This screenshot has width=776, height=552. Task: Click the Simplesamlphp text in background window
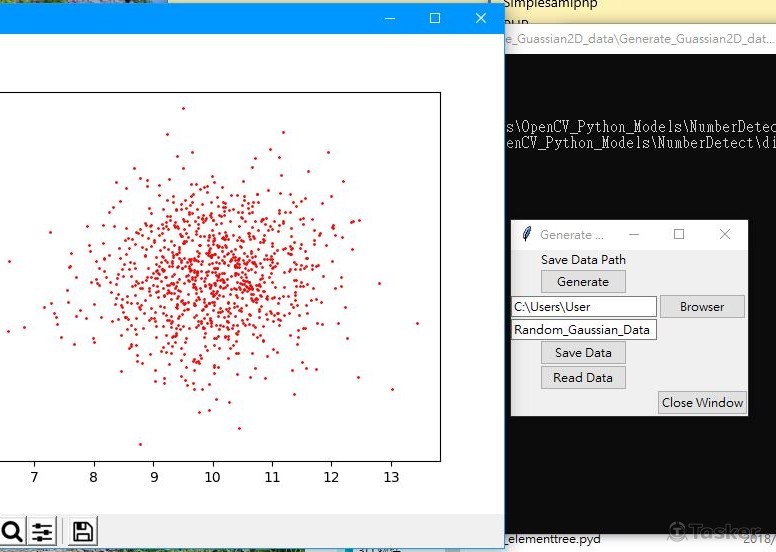click(x=550, y=4)
